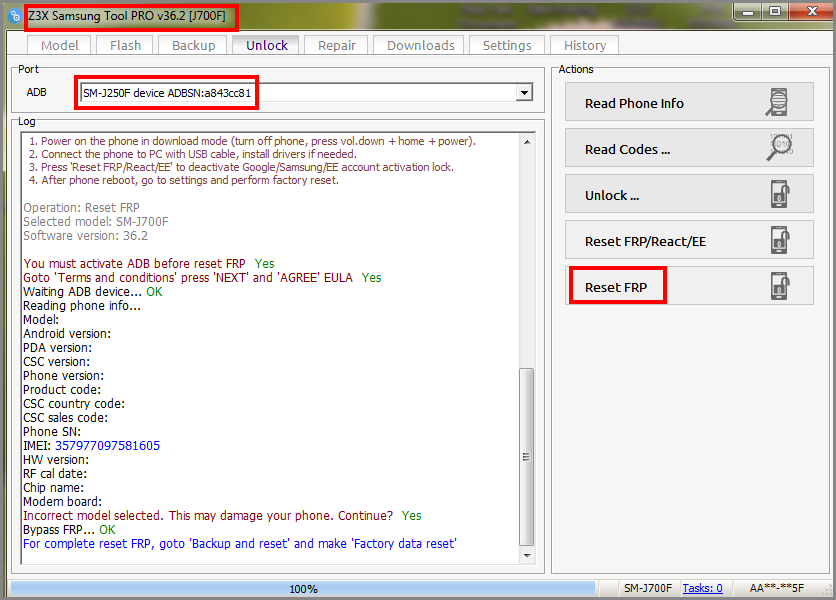View the History tab
The height and width of the screenshot is (600, 836).
coord(585,45)
